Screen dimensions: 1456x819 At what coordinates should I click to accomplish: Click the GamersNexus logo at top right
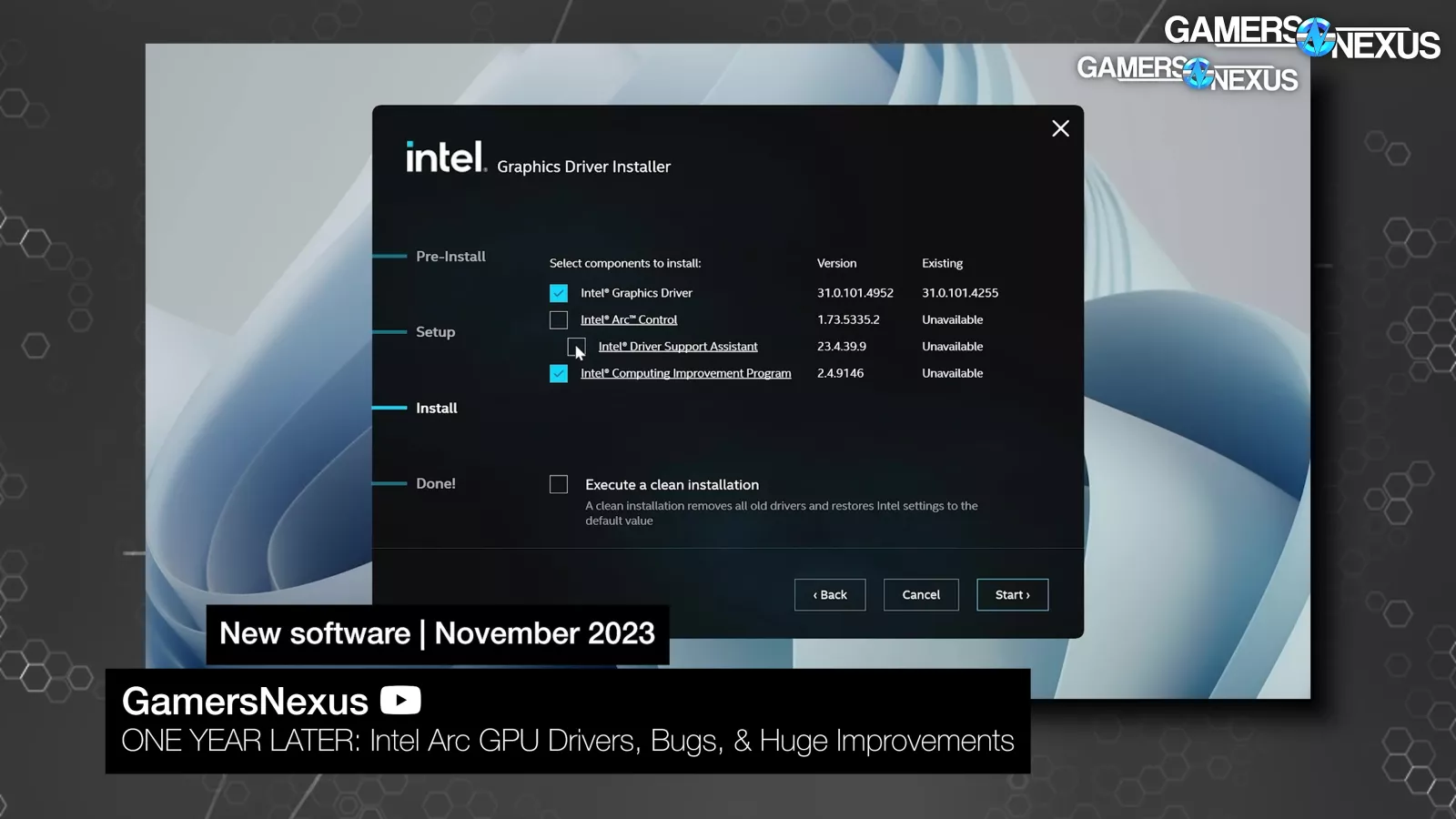click(1301, 36)
